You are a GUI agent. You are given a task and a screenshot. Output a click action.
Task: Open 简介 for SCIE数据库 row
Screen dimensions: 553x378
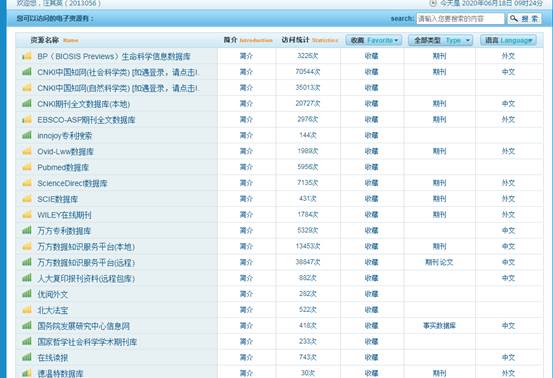click(x=246, y=199)
